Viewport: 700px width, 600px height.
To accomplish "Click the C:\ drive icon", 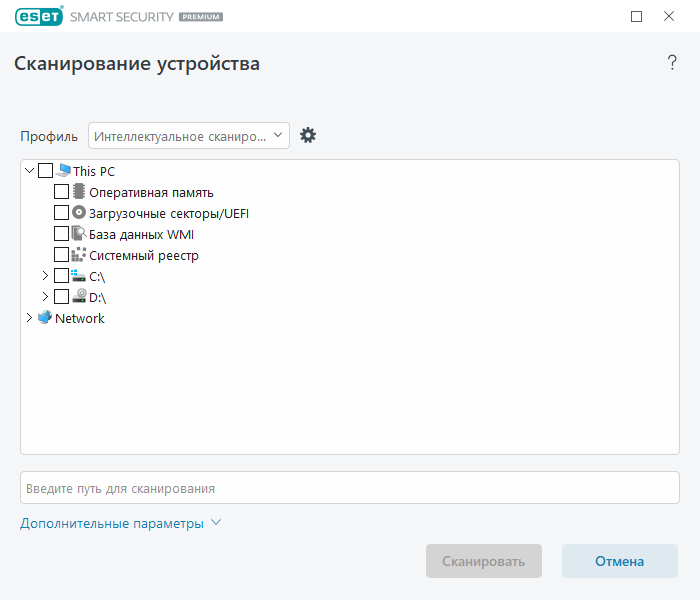I will [x=79, y=275].
